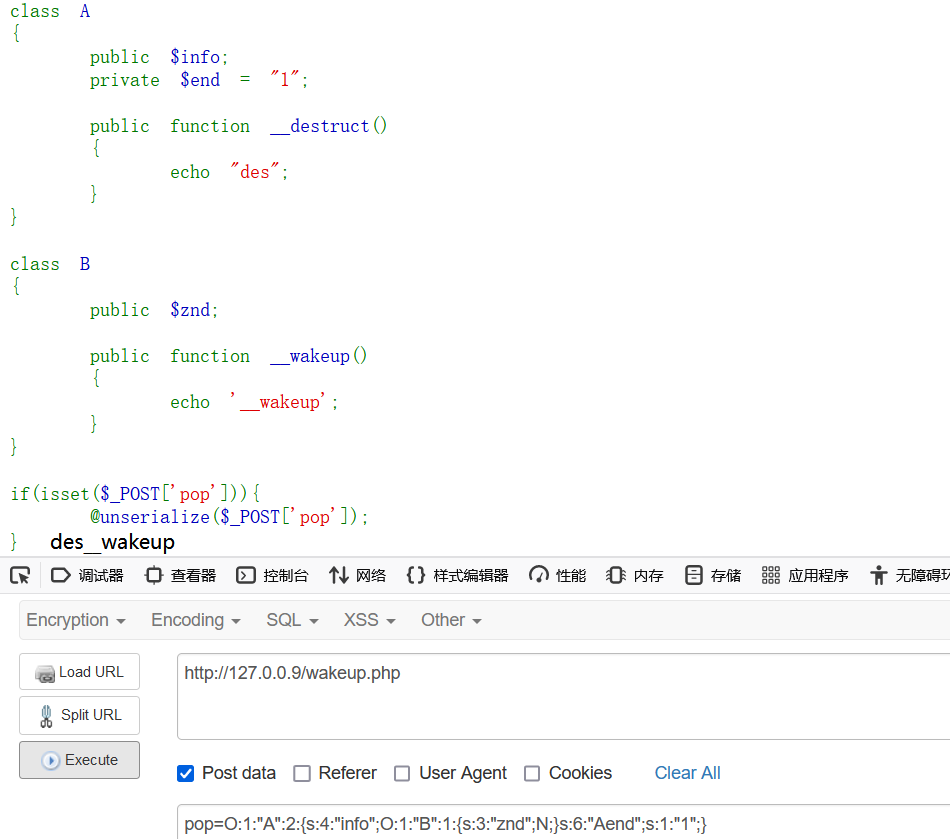The image size is (950, 839).
Task: Open the 查看器 inspector panel
Action: [x=181, y=575]
